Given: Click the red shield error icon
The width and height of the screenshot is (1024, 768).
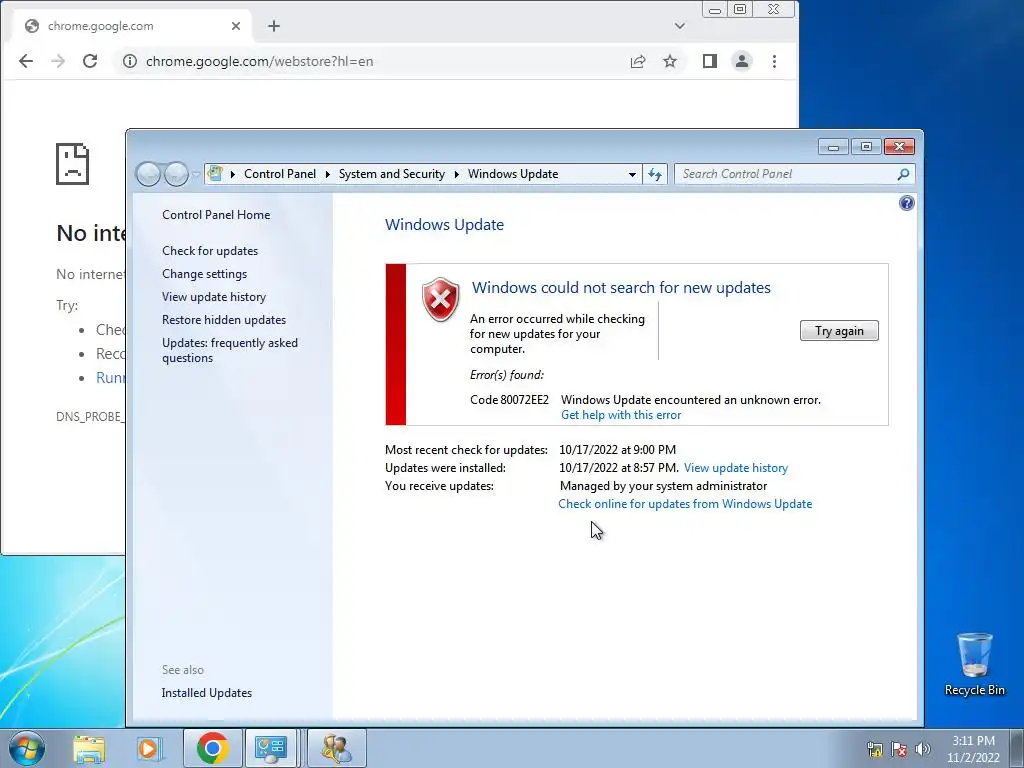Looking at the screenshot, I should click(x=441, y=299).
